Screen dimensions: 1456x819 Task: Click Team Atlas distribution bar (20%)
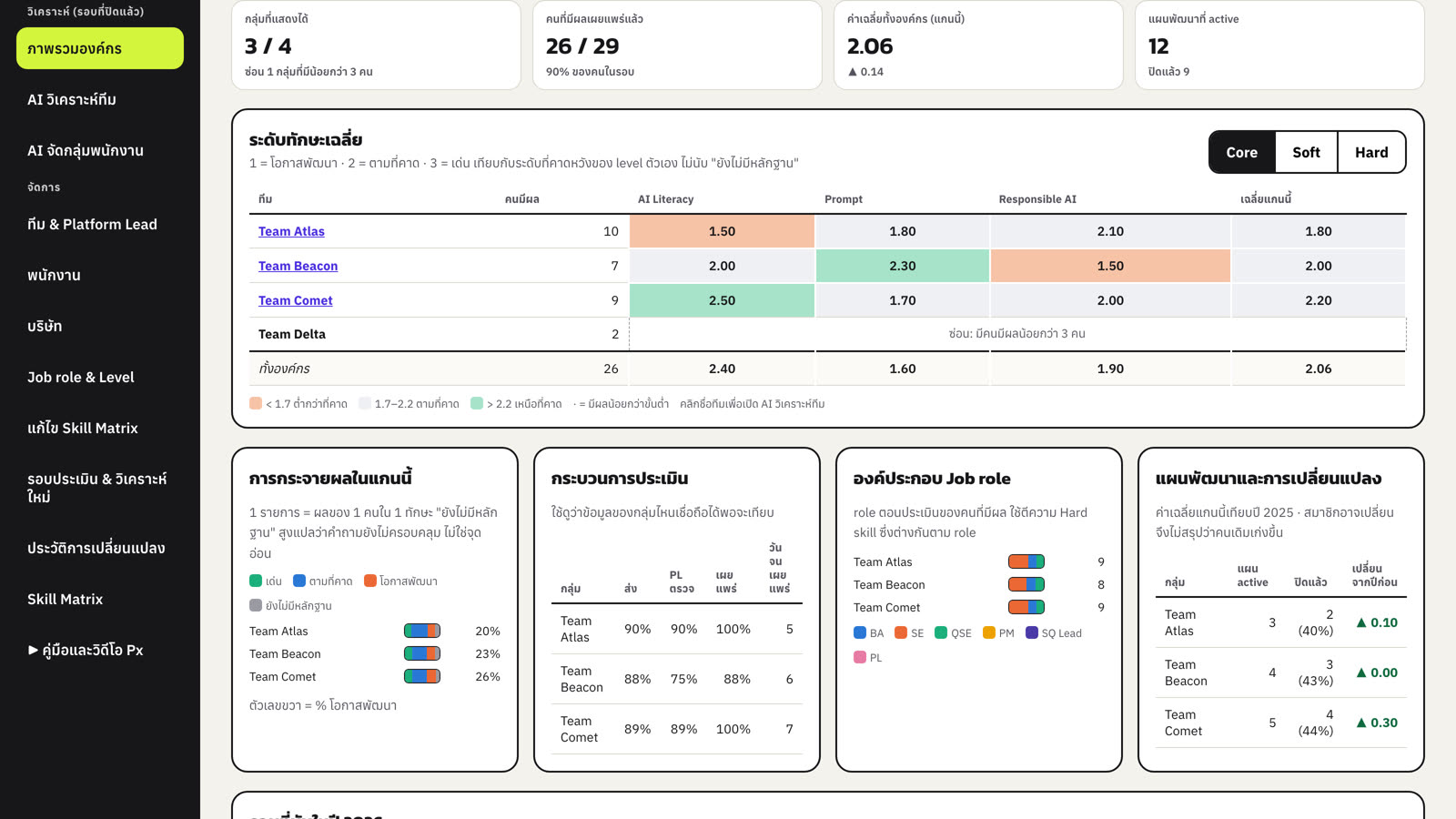[x=422, y=631]
